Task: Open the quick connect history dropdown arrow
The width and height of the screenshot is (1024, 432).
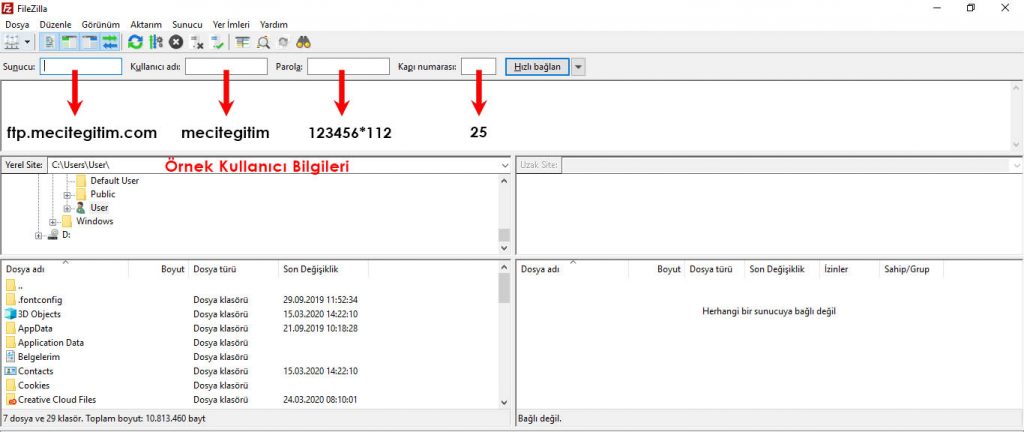Action: pos(579,67)
